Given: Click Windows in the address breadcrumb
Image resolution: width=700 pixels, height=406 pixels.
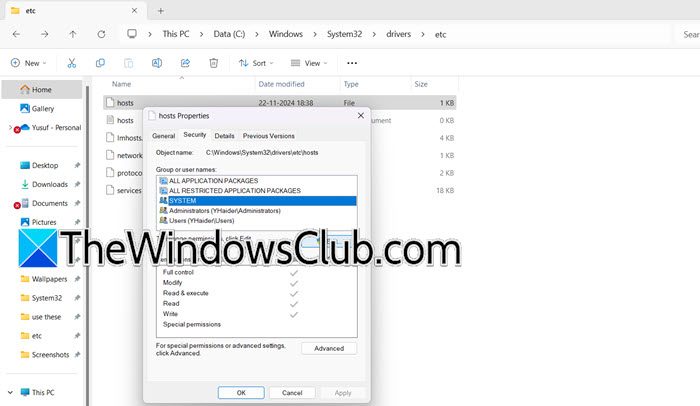Looking at the screenshot, I should [x=286, y=34].
